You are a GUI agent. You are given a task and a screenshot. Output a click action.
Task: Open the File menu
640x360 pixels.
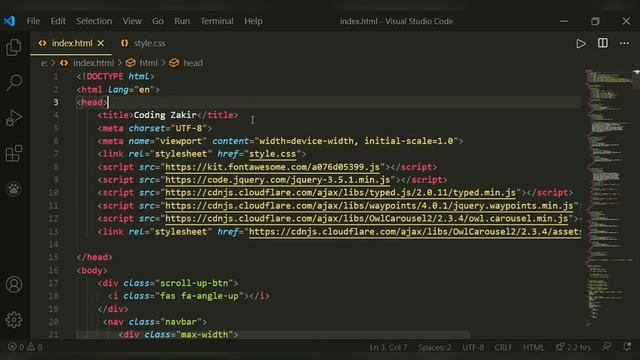point(33,21)
